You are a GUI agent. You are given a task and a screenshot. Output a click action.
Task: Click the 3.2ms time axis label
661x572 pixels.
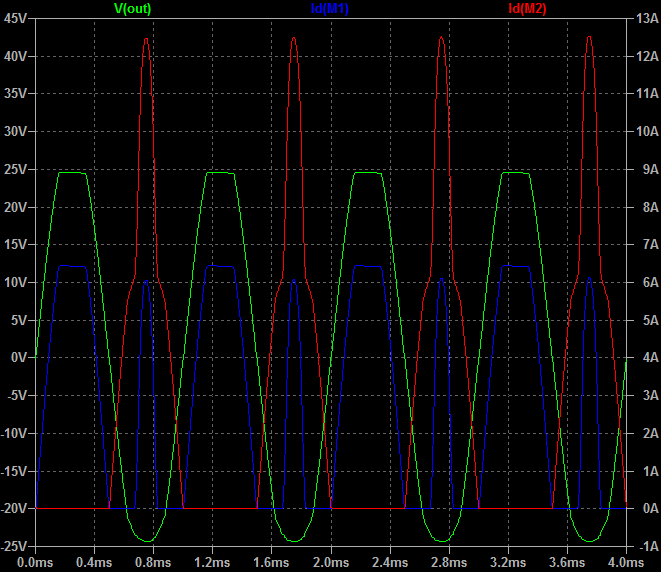pyautogui.click(x=508, y=563)
